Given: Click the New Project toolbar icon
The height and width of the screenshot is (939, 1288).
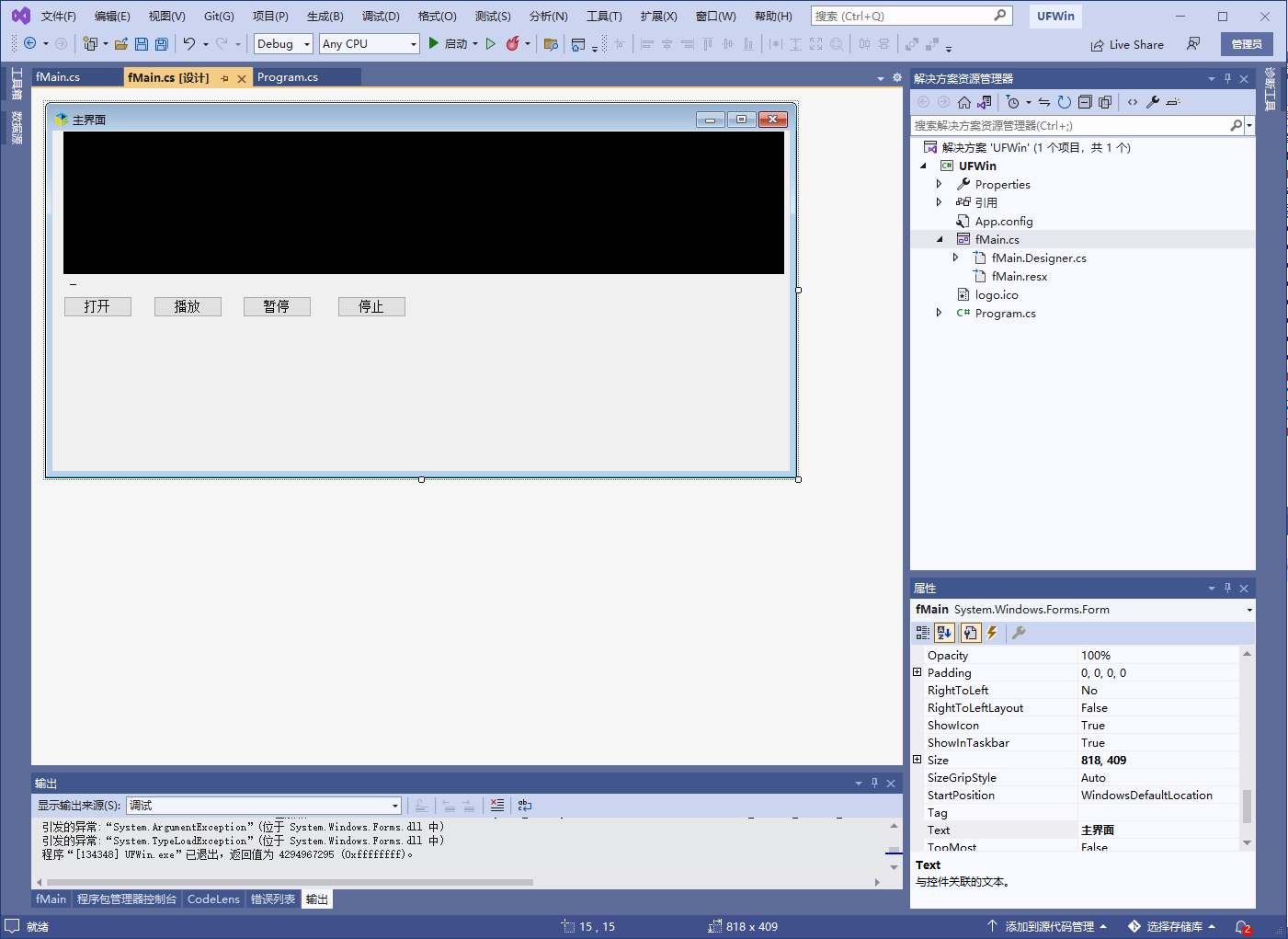Looking at the screenshot, I should click(x=90, y=43).
